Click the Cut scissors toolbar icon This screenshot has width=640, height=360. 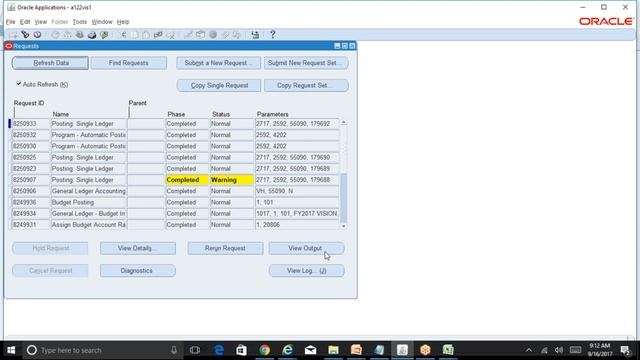(x=123, y=35)
